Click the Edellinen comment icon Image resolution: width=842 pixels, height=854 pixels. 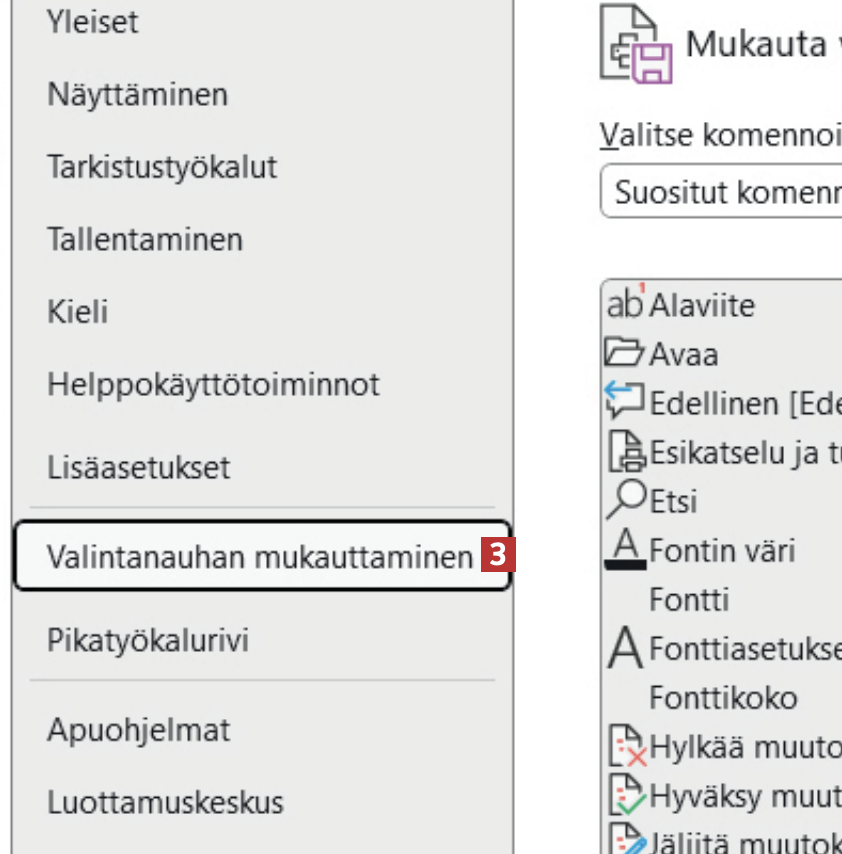click(626, 403)
